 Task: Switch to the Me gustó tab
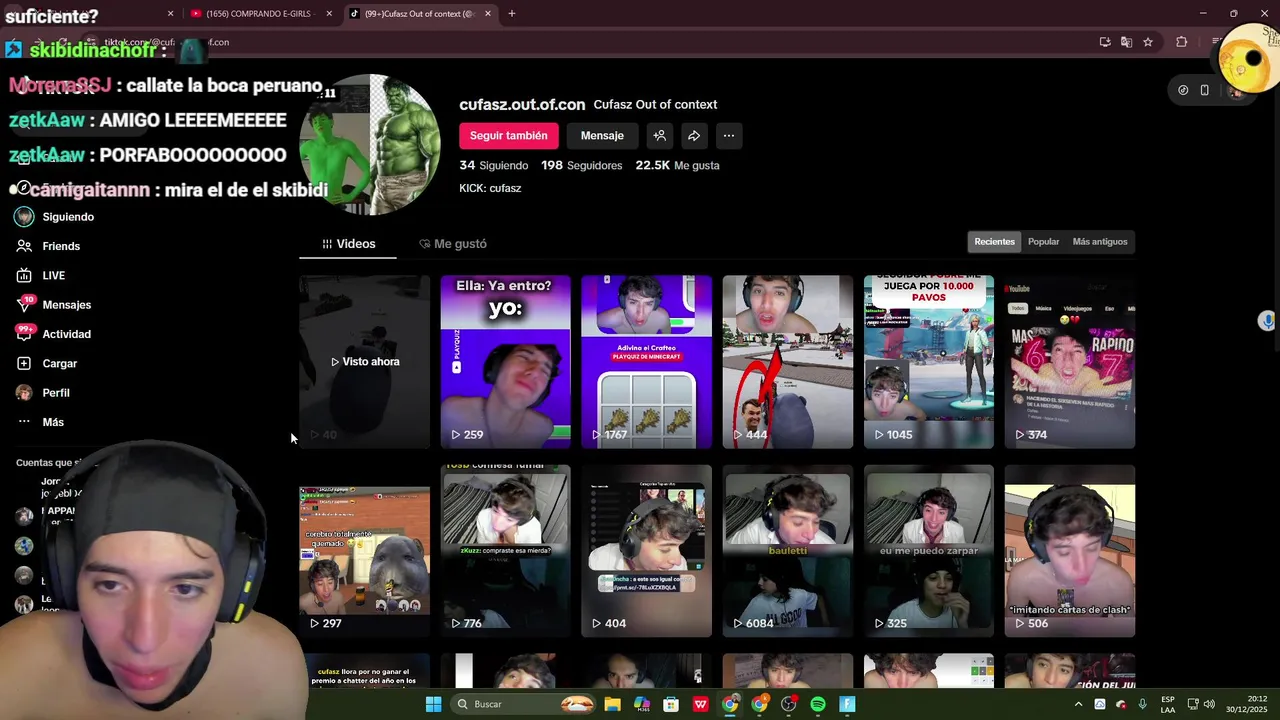pyautogui.click(x=453, y=244)
